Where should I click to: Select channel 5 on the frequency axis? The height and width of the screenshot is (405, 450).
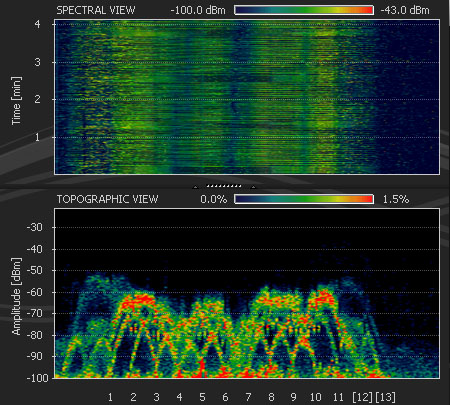pyautogui.click(x=202, y=397)
